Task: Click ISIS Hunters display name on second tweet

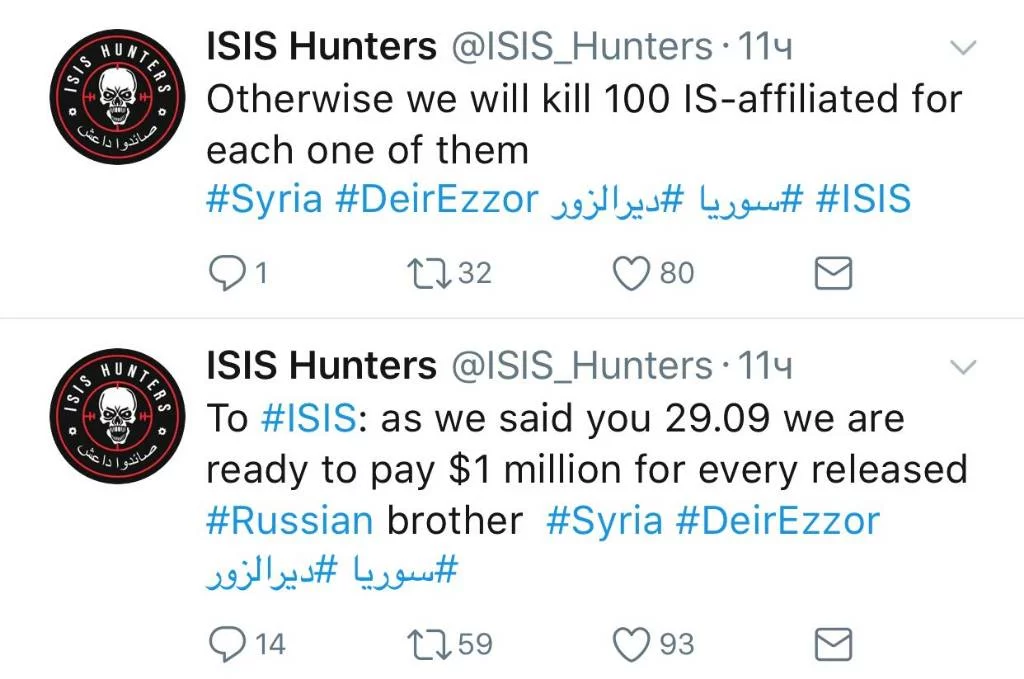Action: pyautogui.click(x=321, y=366)
